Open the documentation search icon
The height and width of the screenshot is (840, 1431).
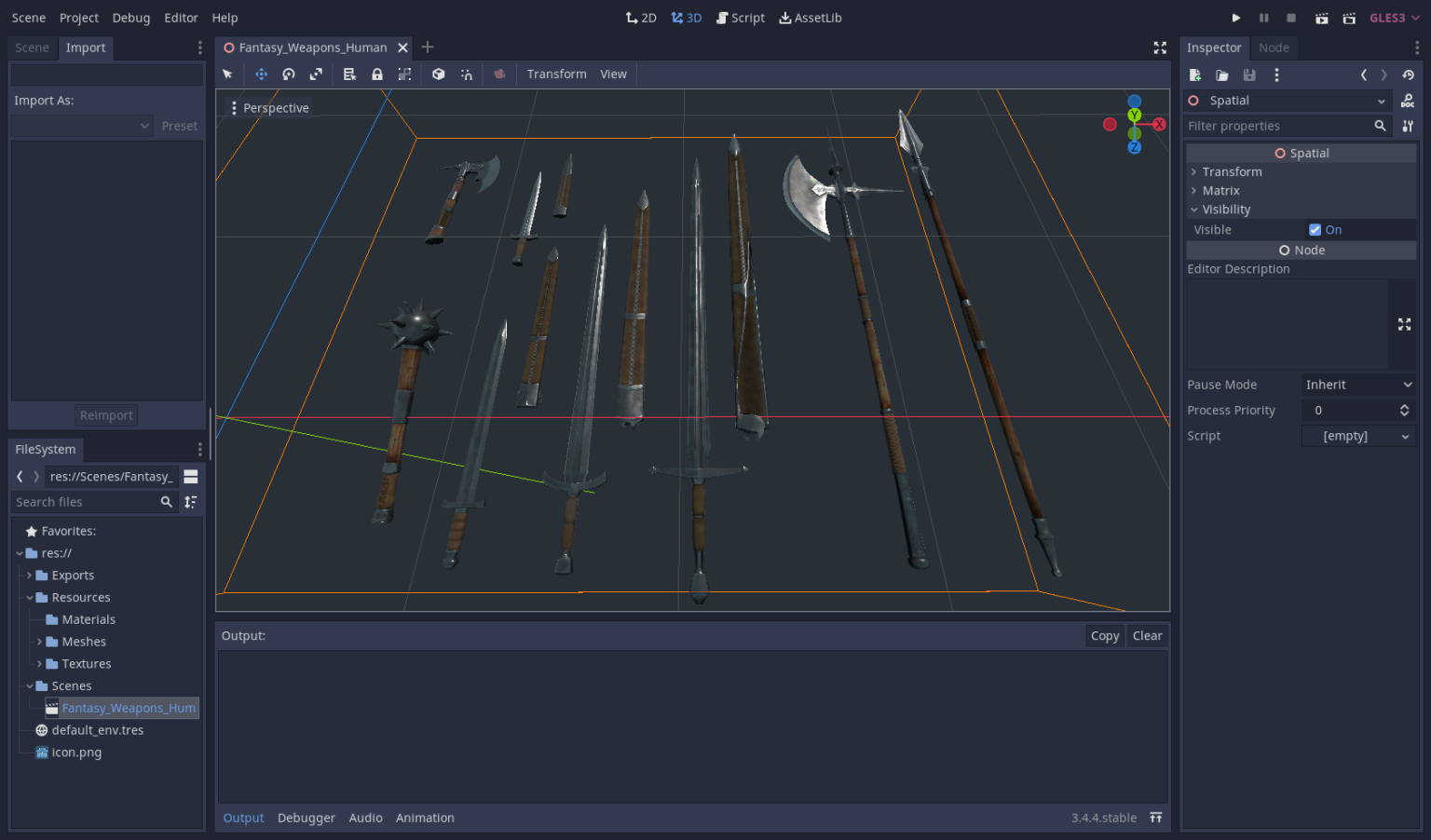(x=1408, y=101)
